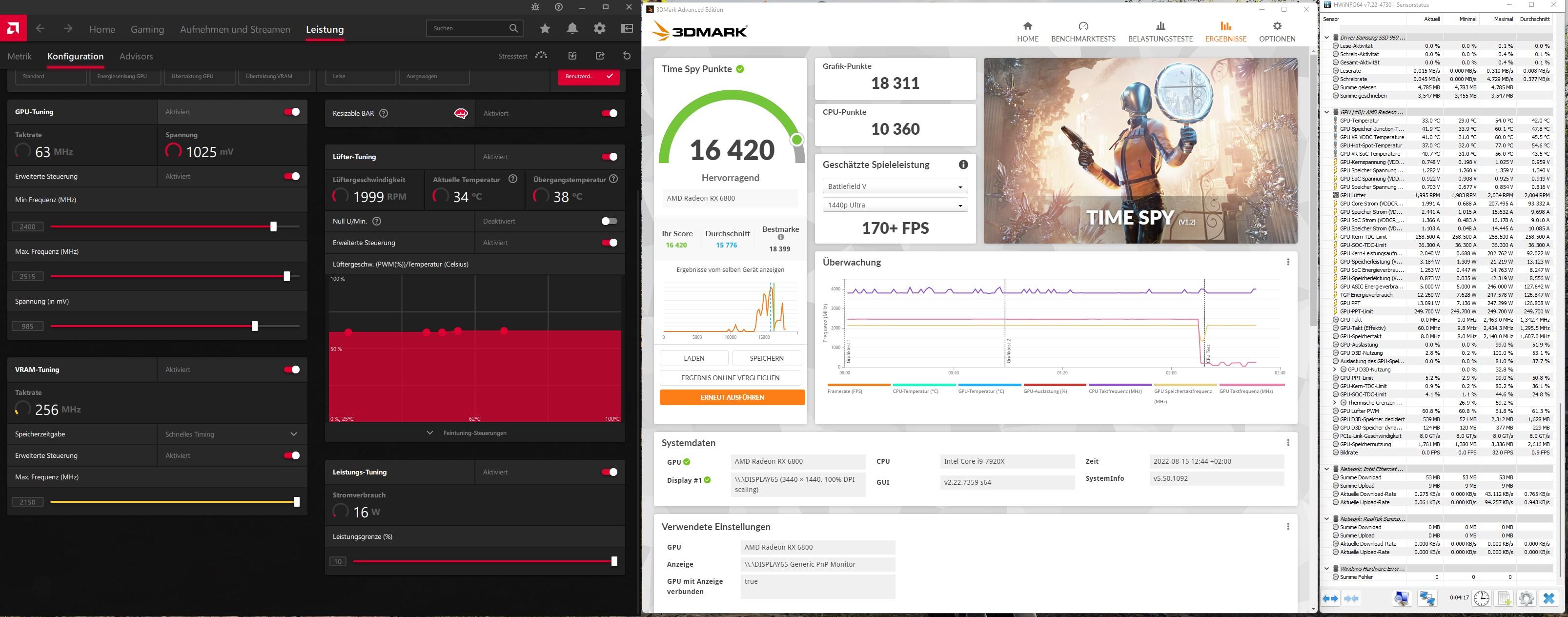Click HWiNFO network monitors icon

1427,599
